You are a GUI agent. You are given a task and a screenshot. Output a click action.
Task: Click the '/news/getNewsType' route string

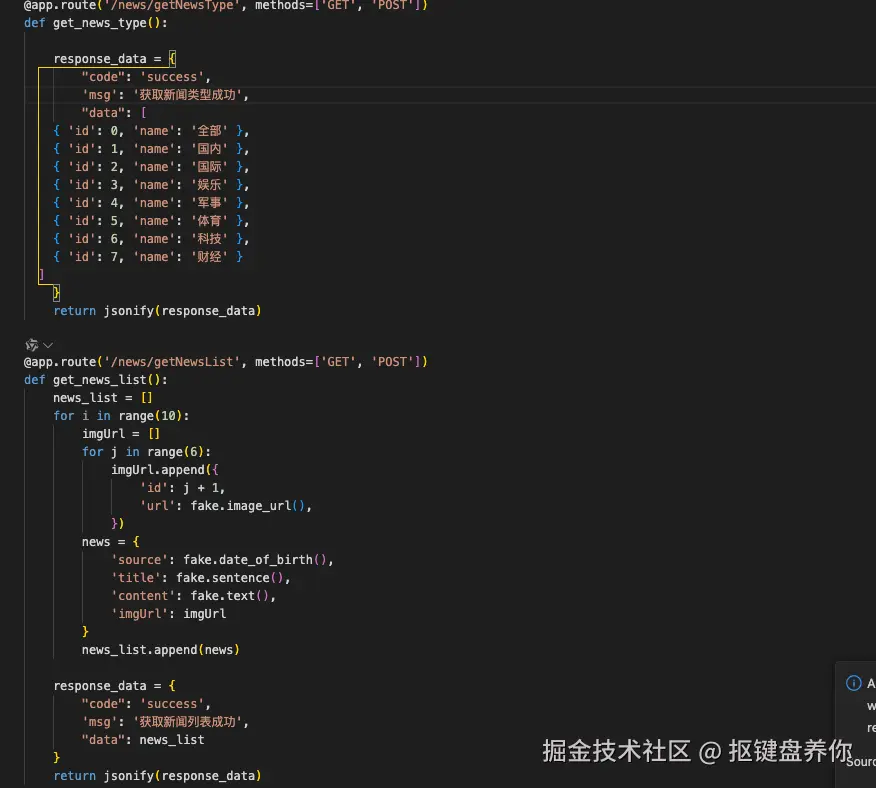coord(172,5)
